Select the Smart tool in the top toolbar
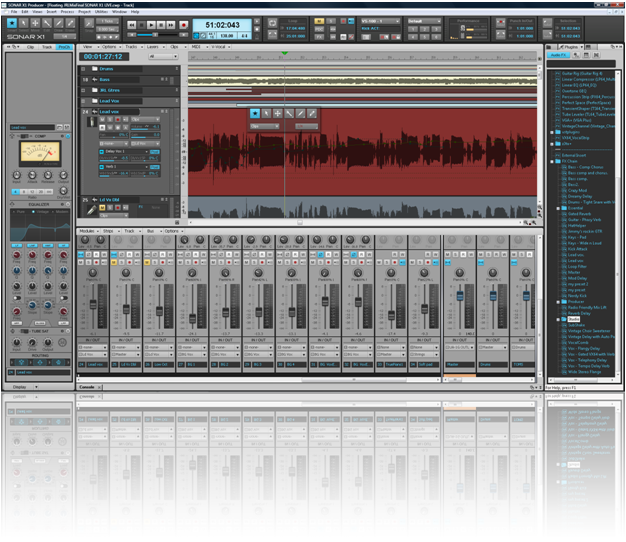This screenshot has width=626, height=542. point(12,24)
